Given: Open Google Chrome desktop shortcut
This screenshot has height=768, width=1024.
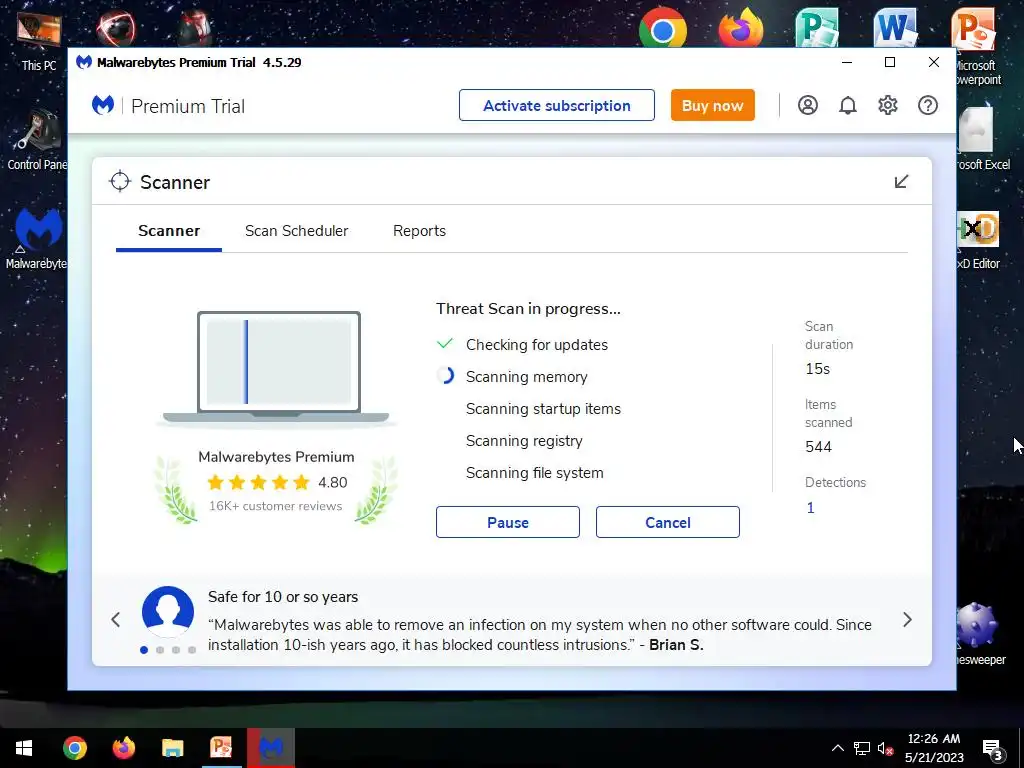Looking at the screenshot, I should point(663,29).
